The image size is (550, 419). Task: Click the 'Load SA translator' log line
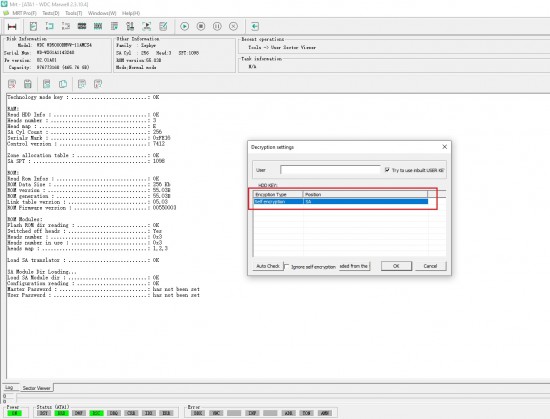coord(83,260)
